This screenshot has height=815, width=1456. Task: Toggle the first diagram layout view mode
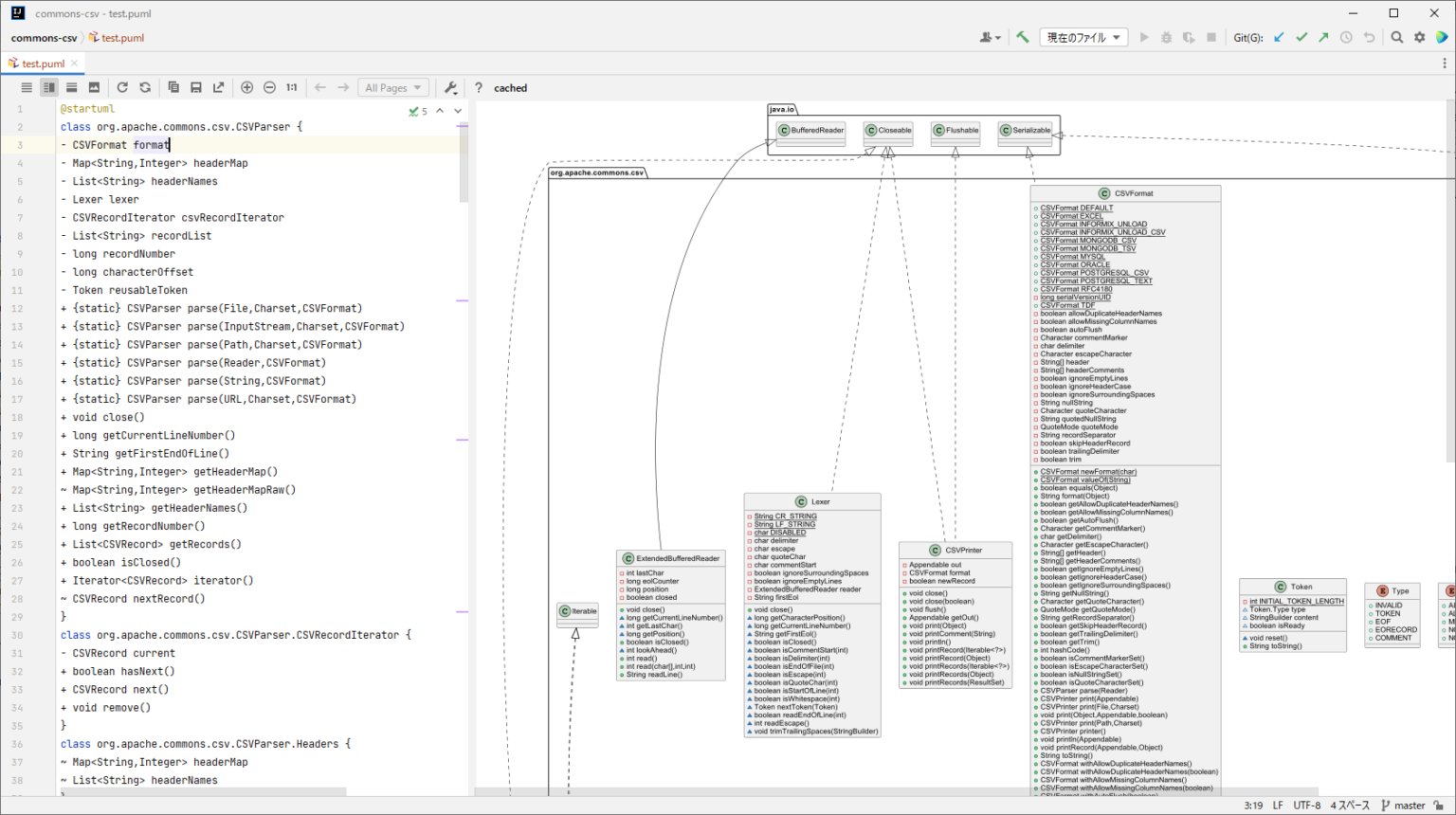click(27, 87)
